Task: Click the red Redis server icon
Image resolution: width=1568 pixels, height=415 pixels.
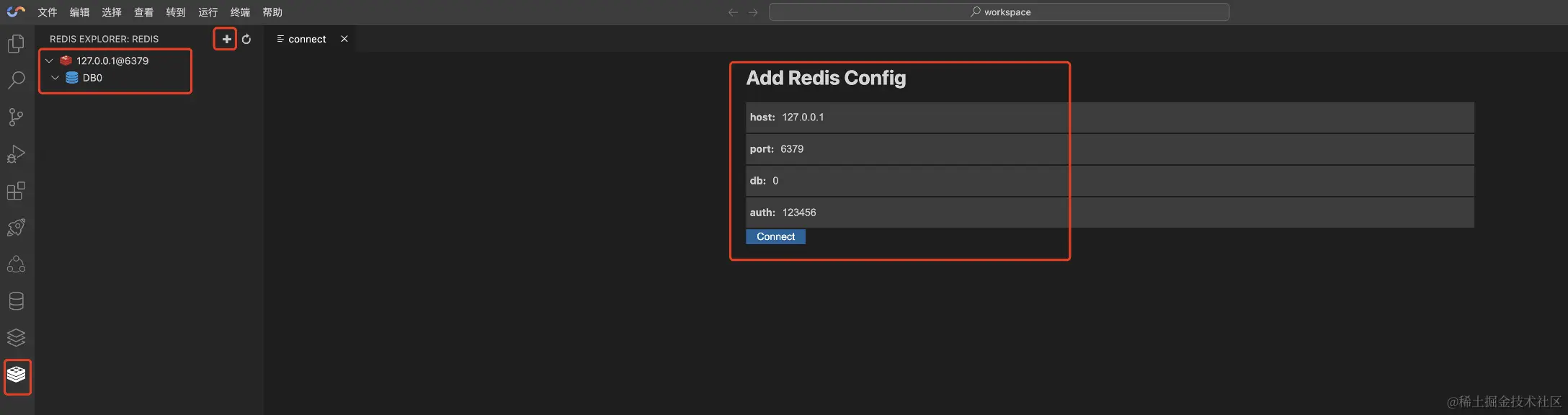Action: [x=66, y=61]
